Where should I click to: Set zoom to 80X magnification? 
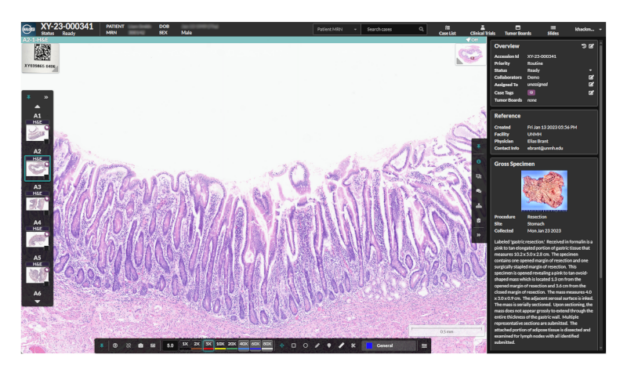coord(267,345)
